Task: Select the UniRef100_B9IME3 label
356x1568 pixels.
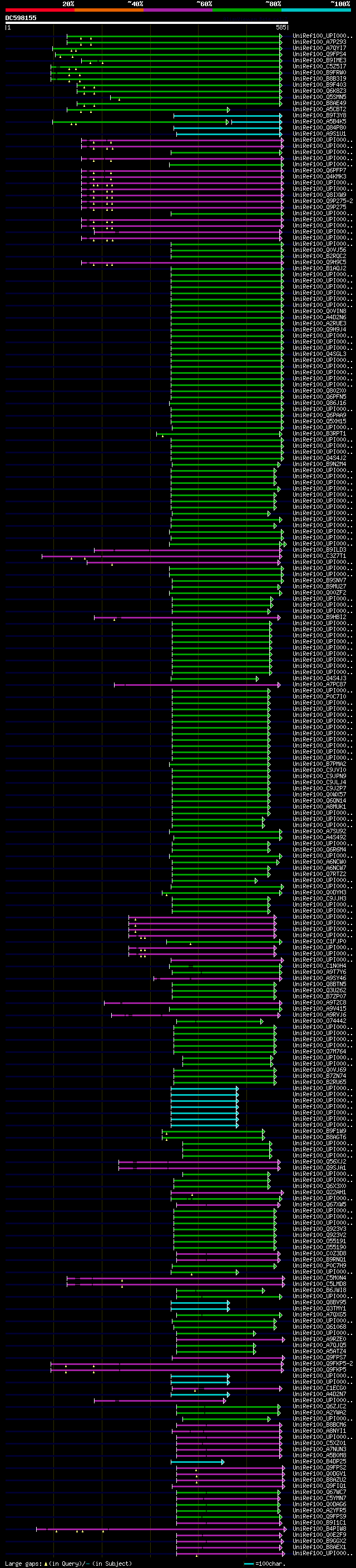Action: 319,60
